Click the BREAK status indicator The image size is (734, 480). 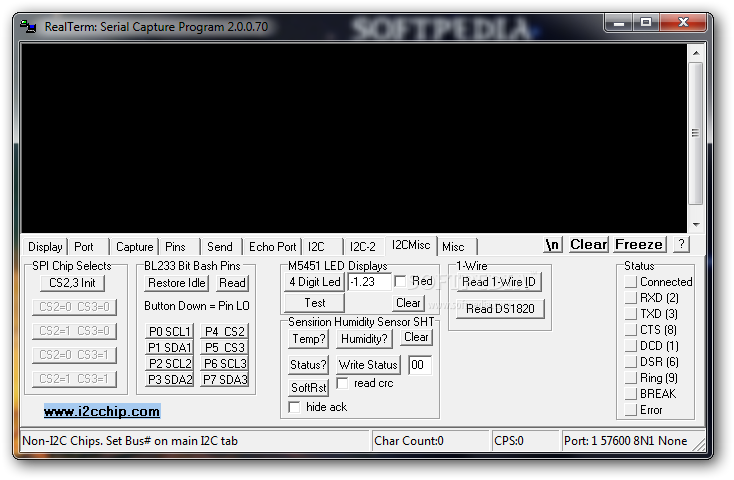pos(631,394)
